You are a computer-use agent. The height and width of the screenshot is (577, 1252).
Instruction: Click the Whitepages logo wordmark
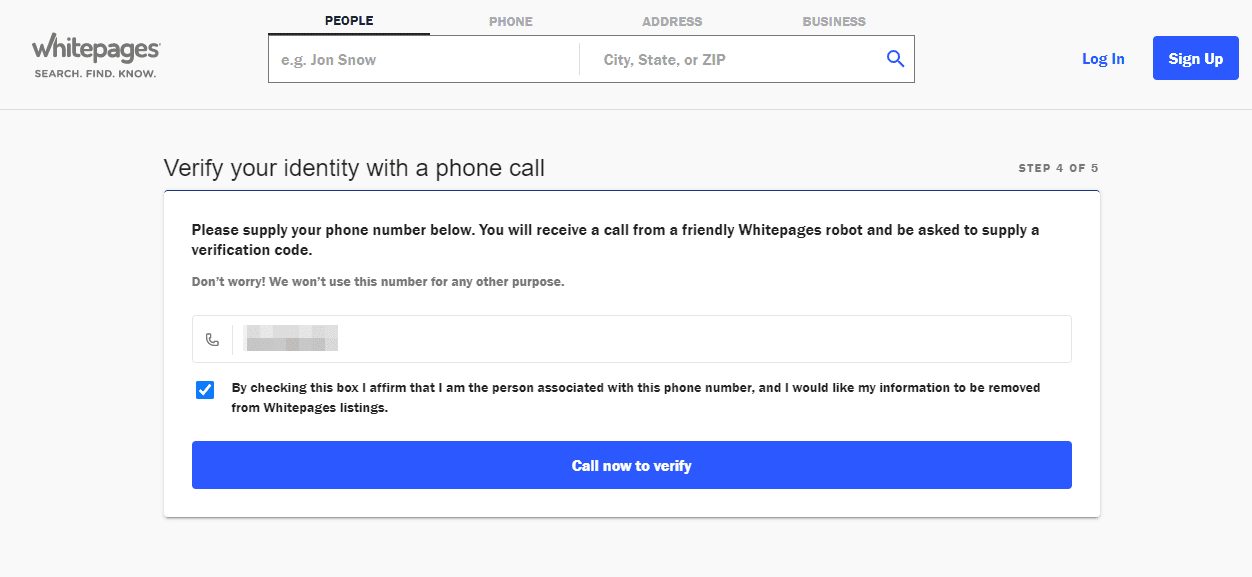click(x=96, y=48)
